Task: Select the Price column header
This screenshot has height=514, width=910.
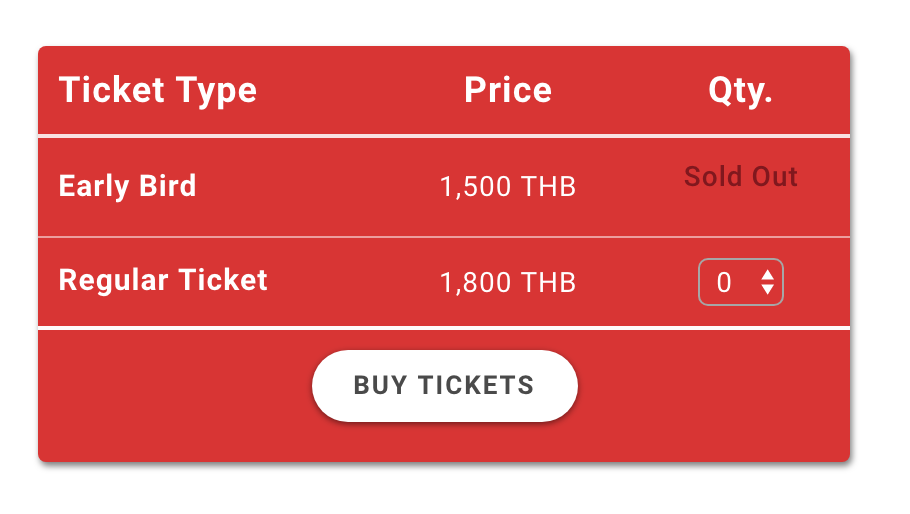Action: click(508, 90)
